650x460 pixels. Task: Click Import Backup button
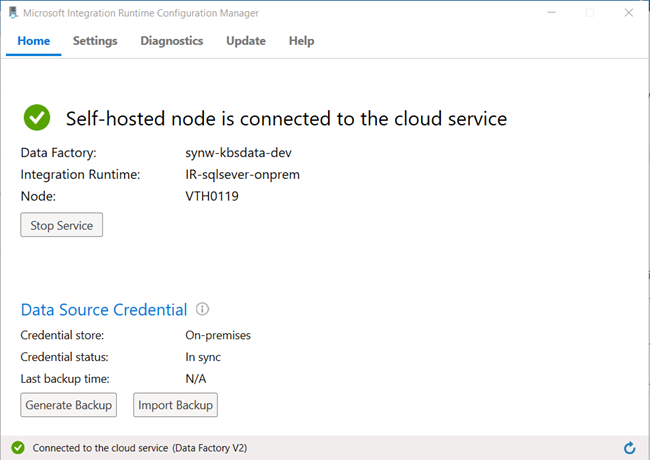(x=175, y=405)
